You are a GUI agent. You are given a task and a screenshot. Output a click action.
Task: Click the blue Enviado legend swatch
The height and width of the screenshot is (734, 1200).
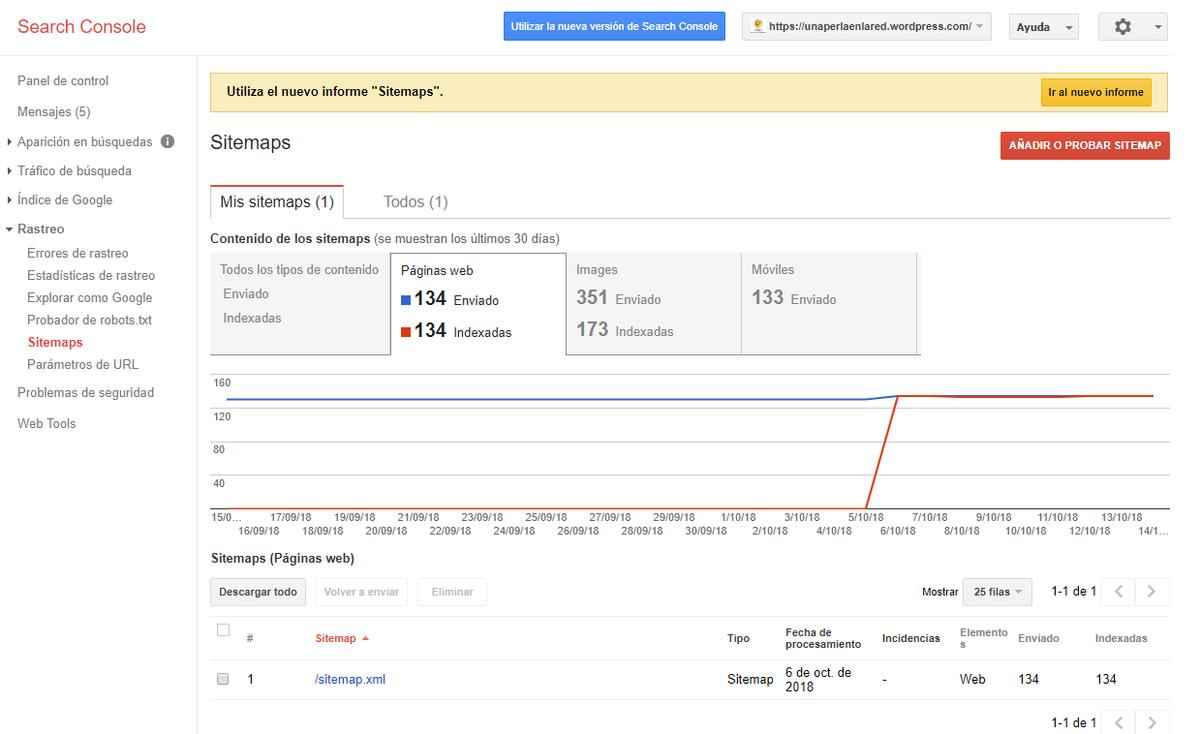(x=406, y=300)
